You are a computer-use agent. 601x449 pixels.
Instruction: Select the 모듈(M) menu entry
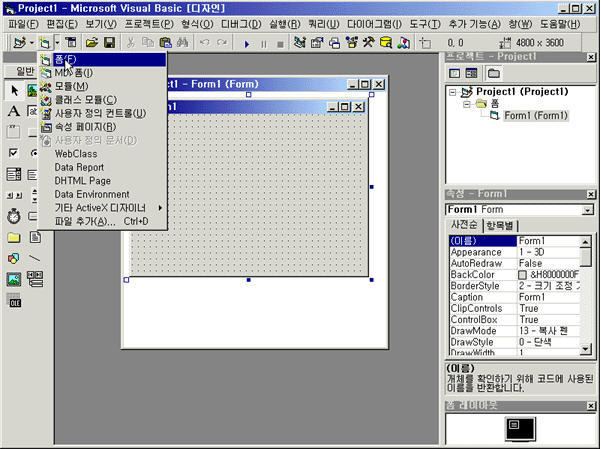pos(102,86)
